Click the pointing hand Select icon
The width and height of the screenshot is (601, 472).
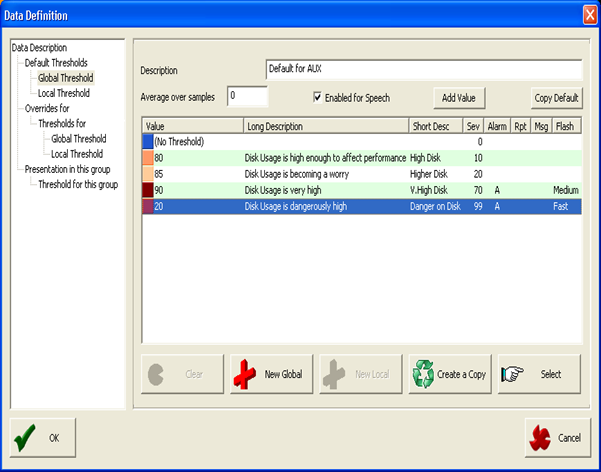click(x=514, y=374)
